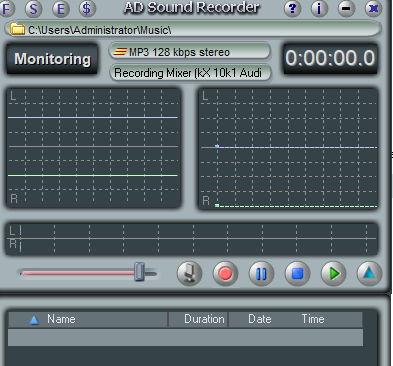The width and height of the screenshot is (393, 366).
Task: Minimize the AD Sound Recorder window
Action: (x=346, y=8)
